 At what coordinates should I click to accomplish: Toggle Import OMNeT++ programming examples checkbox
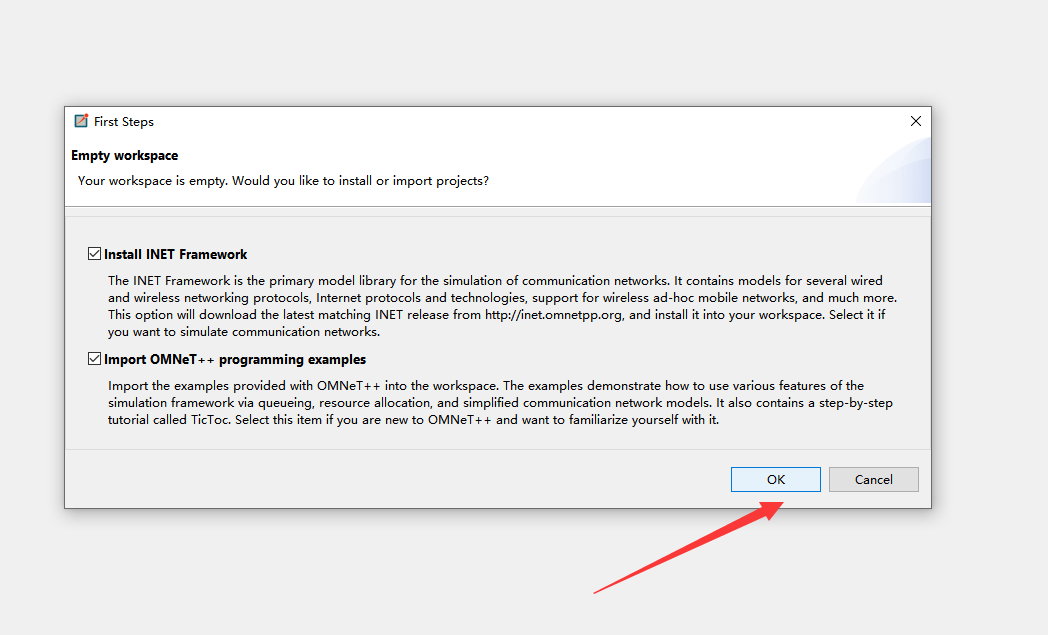click(94, 359)
